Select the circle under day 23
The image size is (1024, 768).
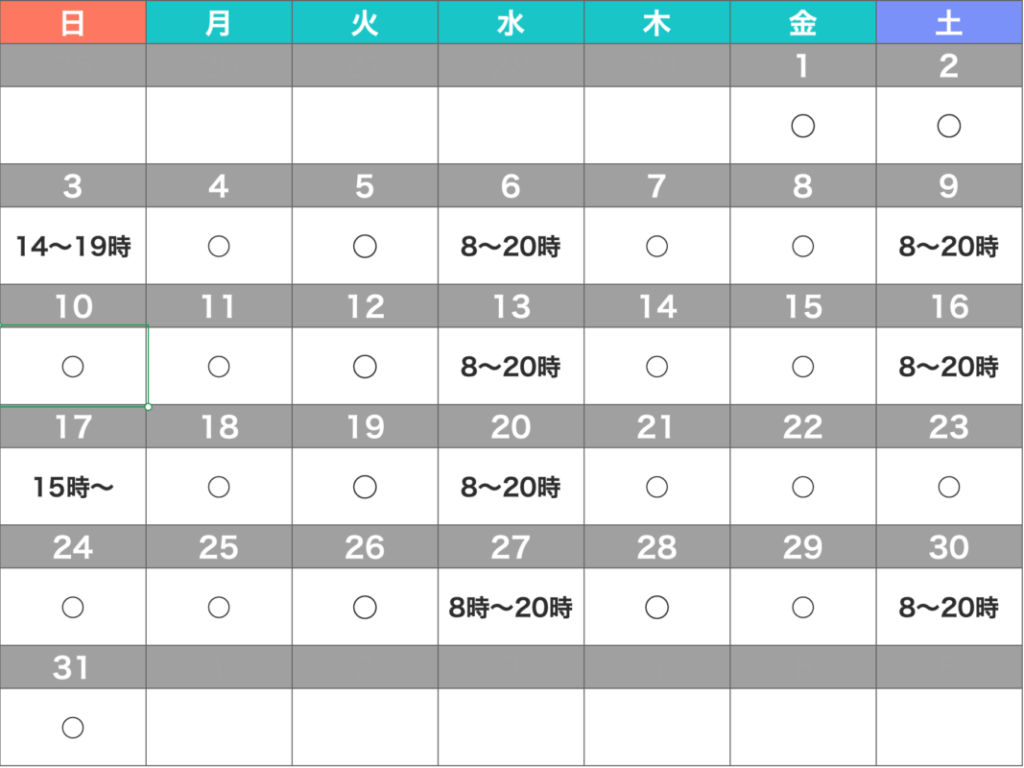pos(949,487)
